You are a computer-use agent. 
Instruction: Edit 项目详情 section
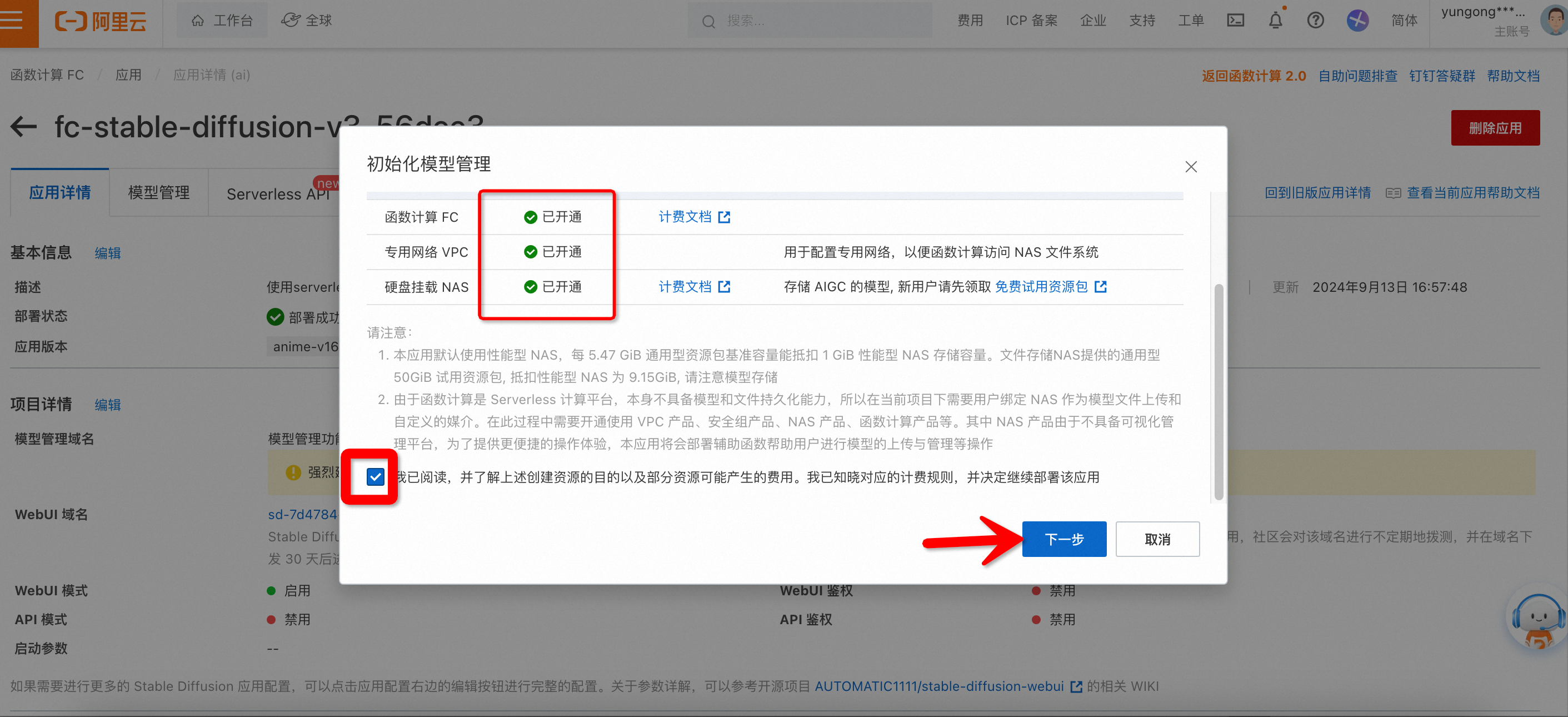(108, 405)
